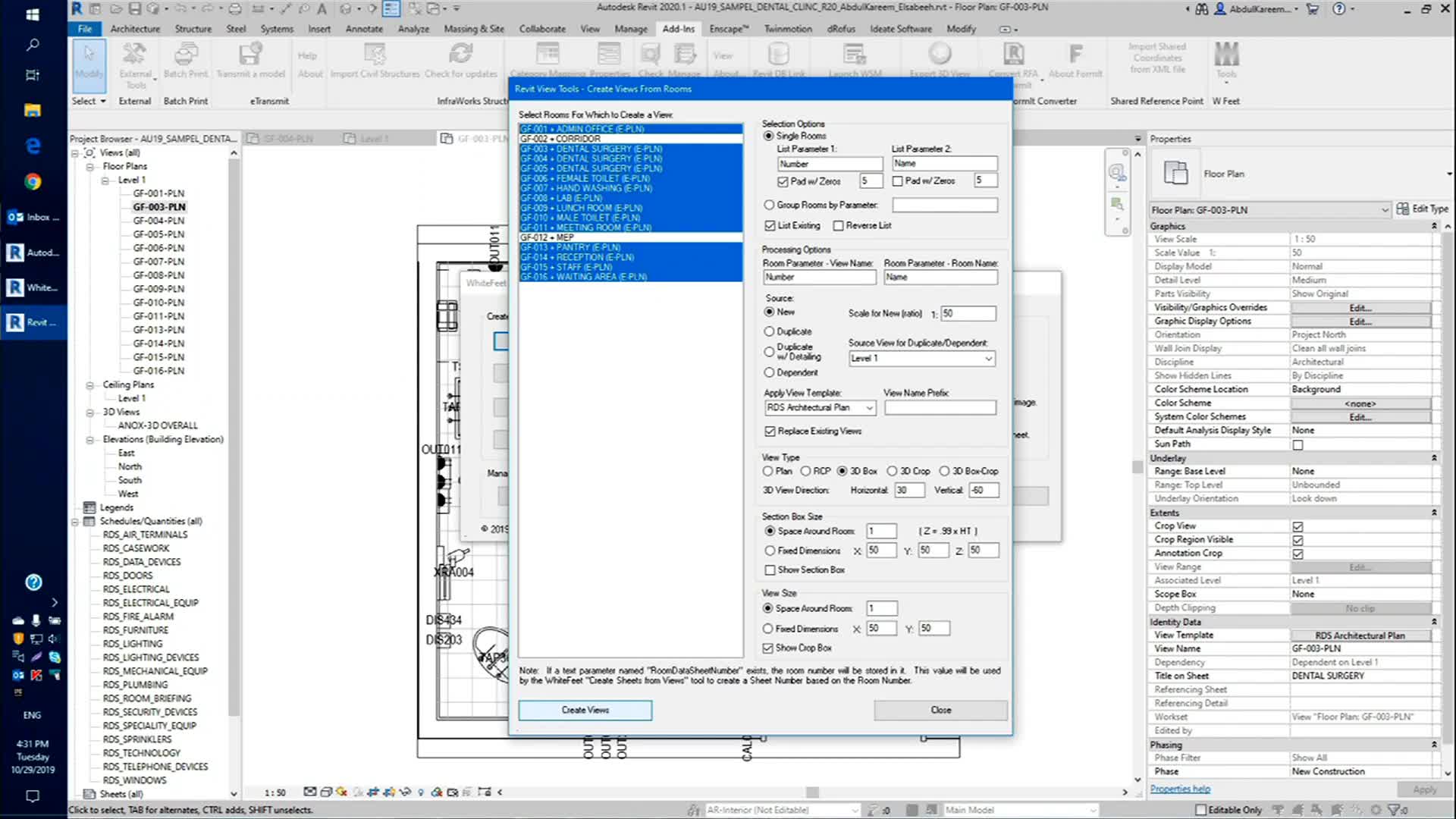
Task: Open Google Chrome from the taskbar
Action: (33, 181)
